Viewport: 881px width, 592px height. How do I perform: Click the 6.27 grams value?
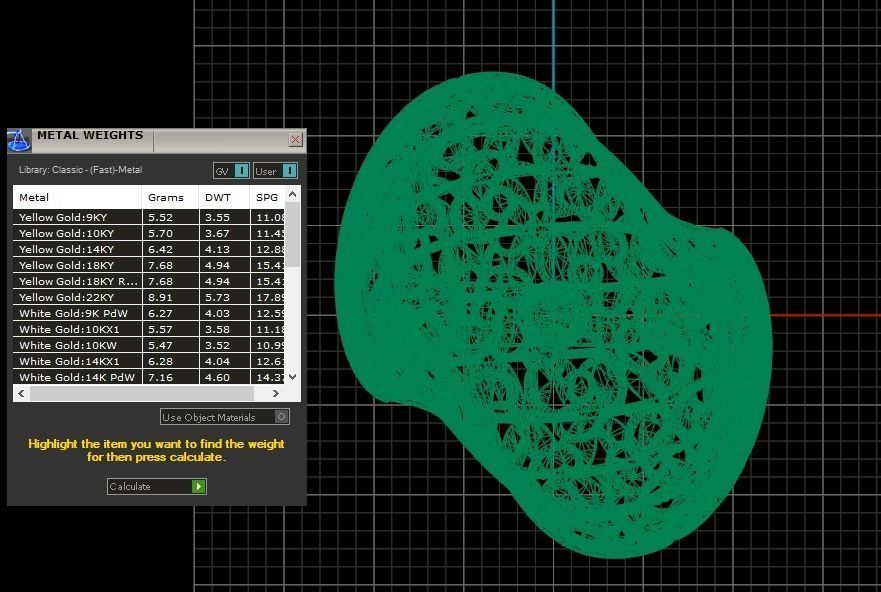160,313
